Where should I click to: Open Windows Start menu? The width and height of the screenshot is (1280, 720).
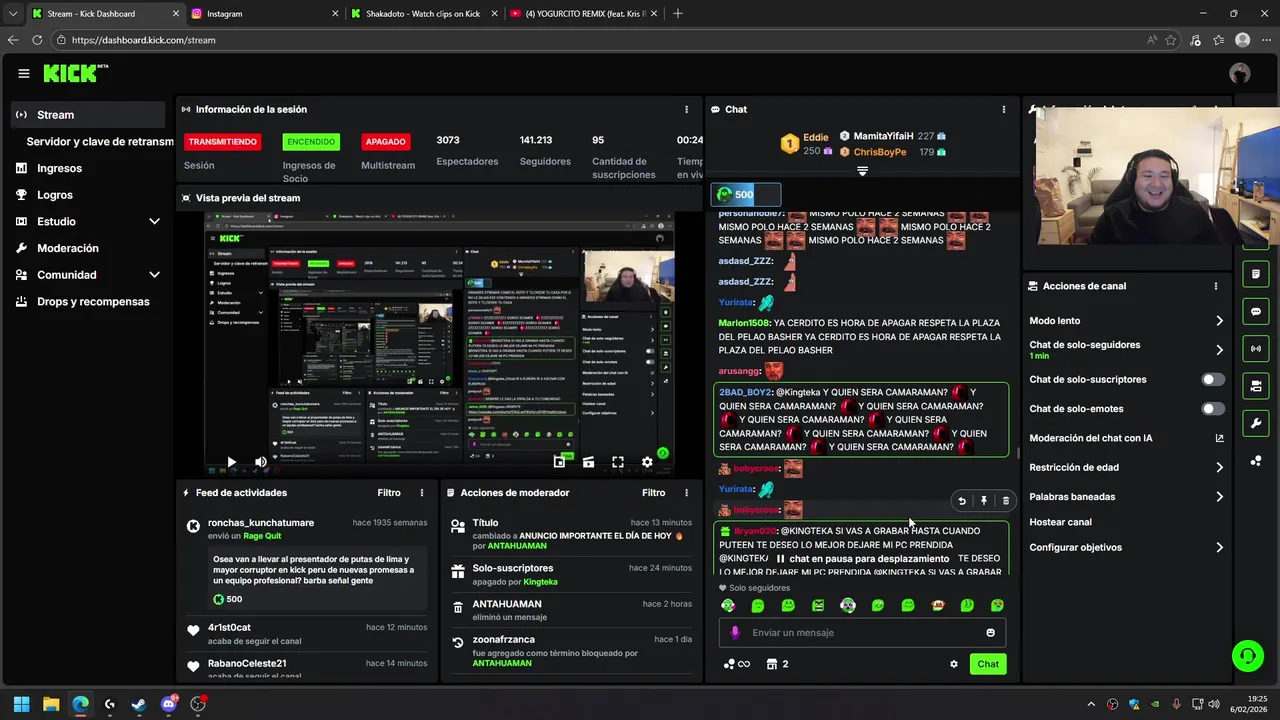pyautogui.click(x=21, y=704)
